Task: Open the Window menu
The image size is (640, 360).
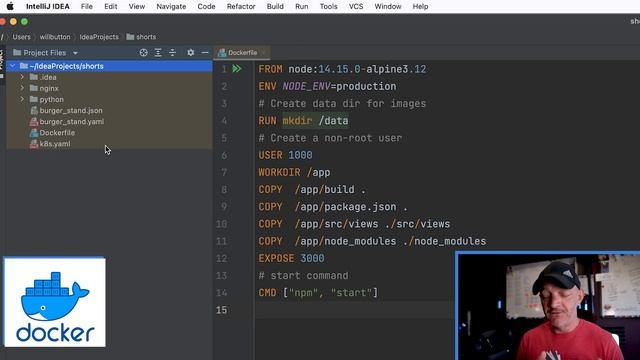Action: 388,7
